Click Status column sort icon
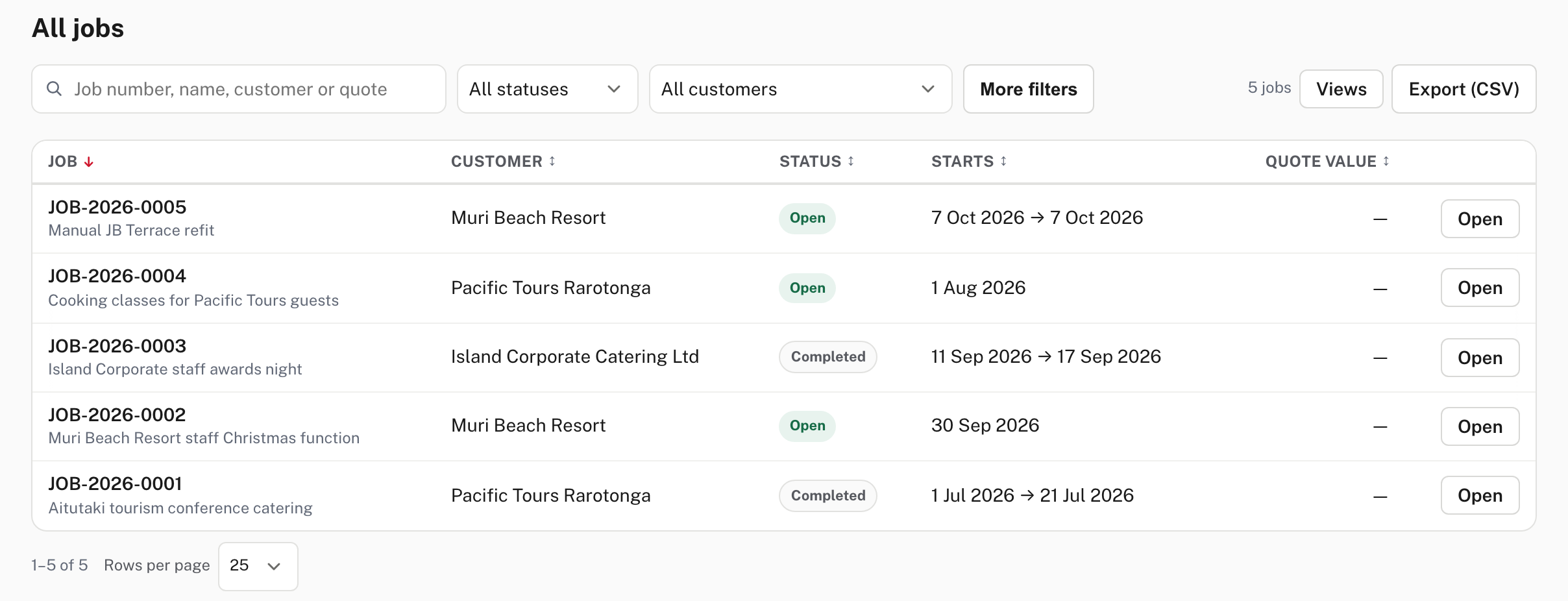Image resolution: width=1568 pixels, height=601 pixels. pyautogui.click(x=851, y=161)
